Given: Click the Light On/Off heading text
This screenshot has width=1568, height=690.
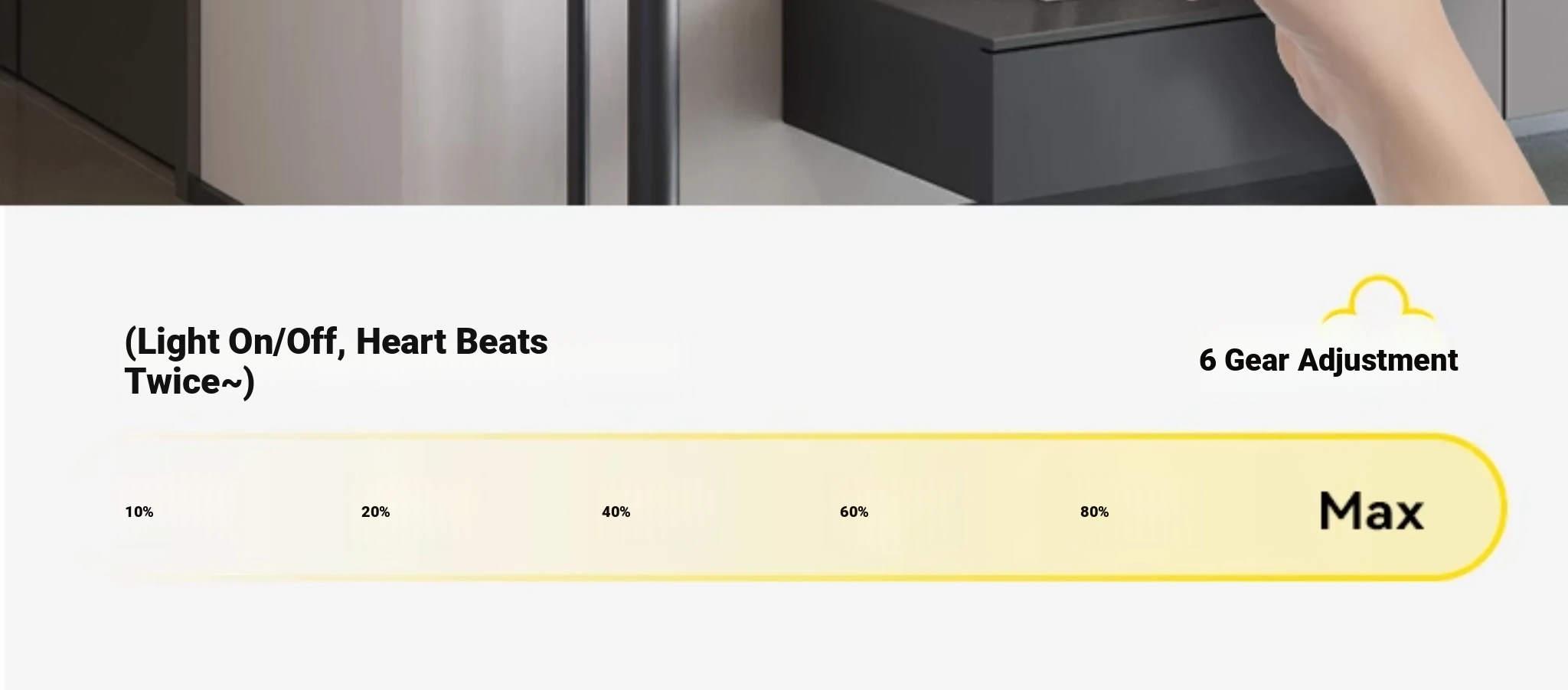Looking at the screenshot, I should (x=231, y=342).
